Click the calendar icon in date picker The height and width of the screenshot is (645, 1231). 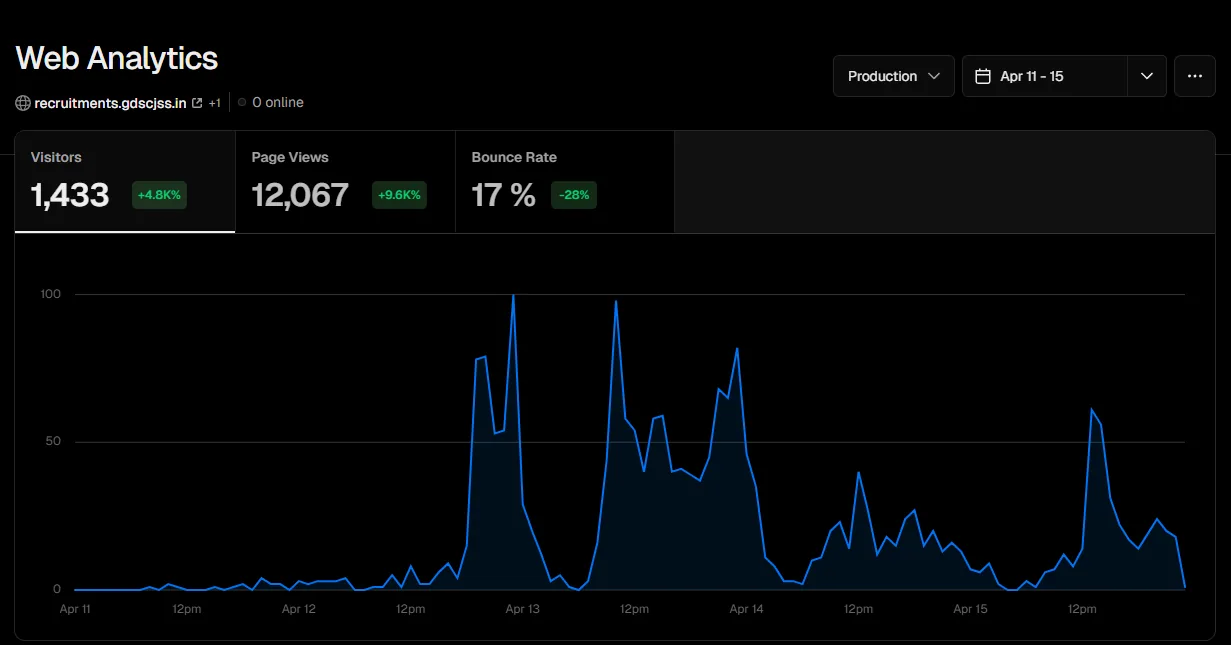(x=982, y=76)
